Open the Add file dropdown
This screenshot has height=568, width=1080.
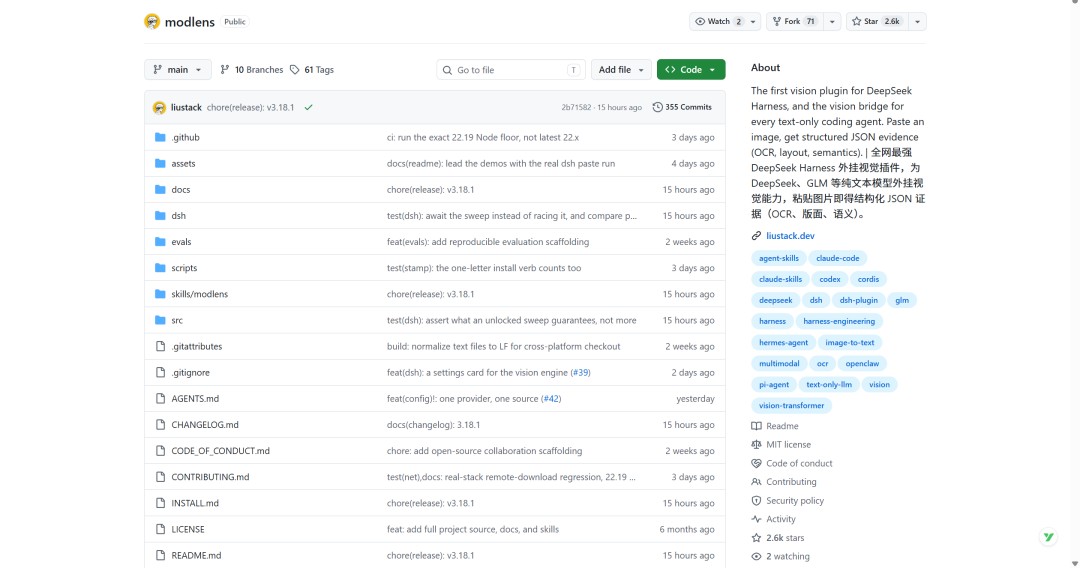coord(621,70)
